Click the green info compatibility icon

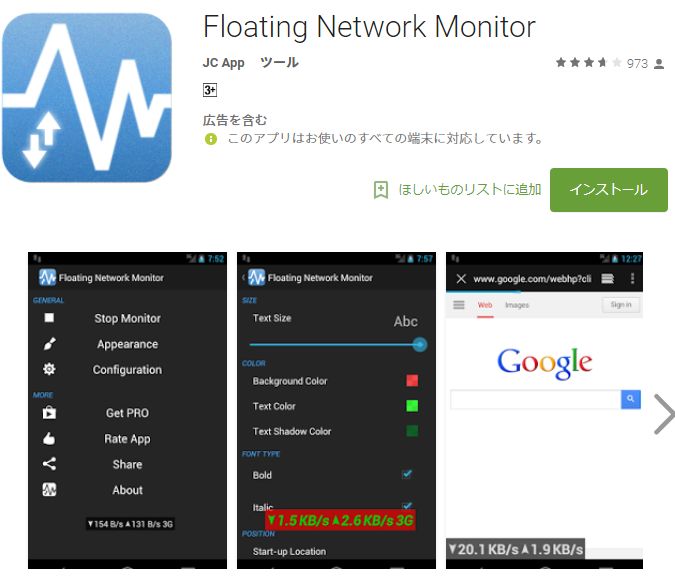pos(211,139)
